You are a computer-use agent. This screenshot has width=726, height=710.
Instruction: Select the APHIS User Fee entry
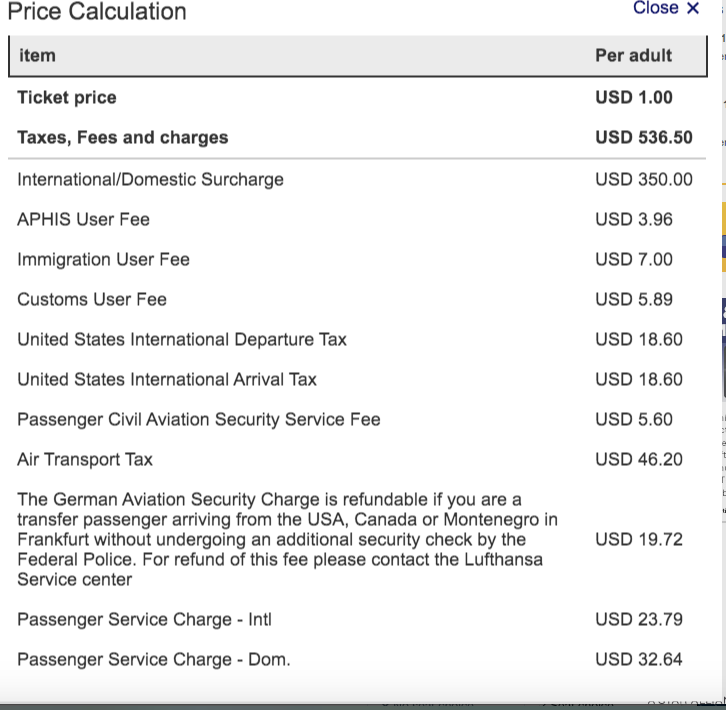[357, 220]
